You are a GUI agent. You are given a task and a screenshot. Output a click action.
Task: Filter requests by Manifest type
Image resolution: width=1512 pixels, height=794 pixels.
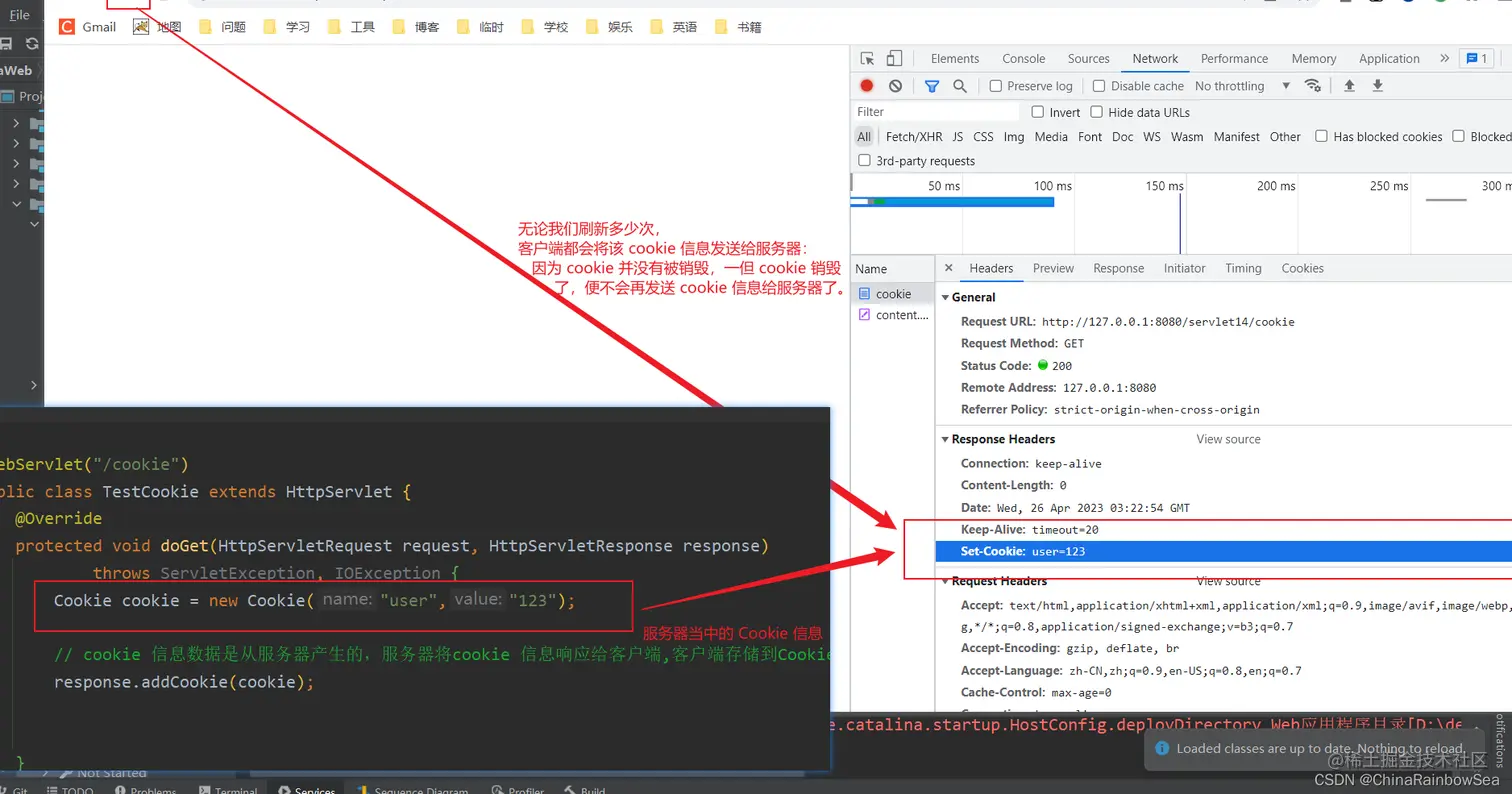[x=1237, y=137]
